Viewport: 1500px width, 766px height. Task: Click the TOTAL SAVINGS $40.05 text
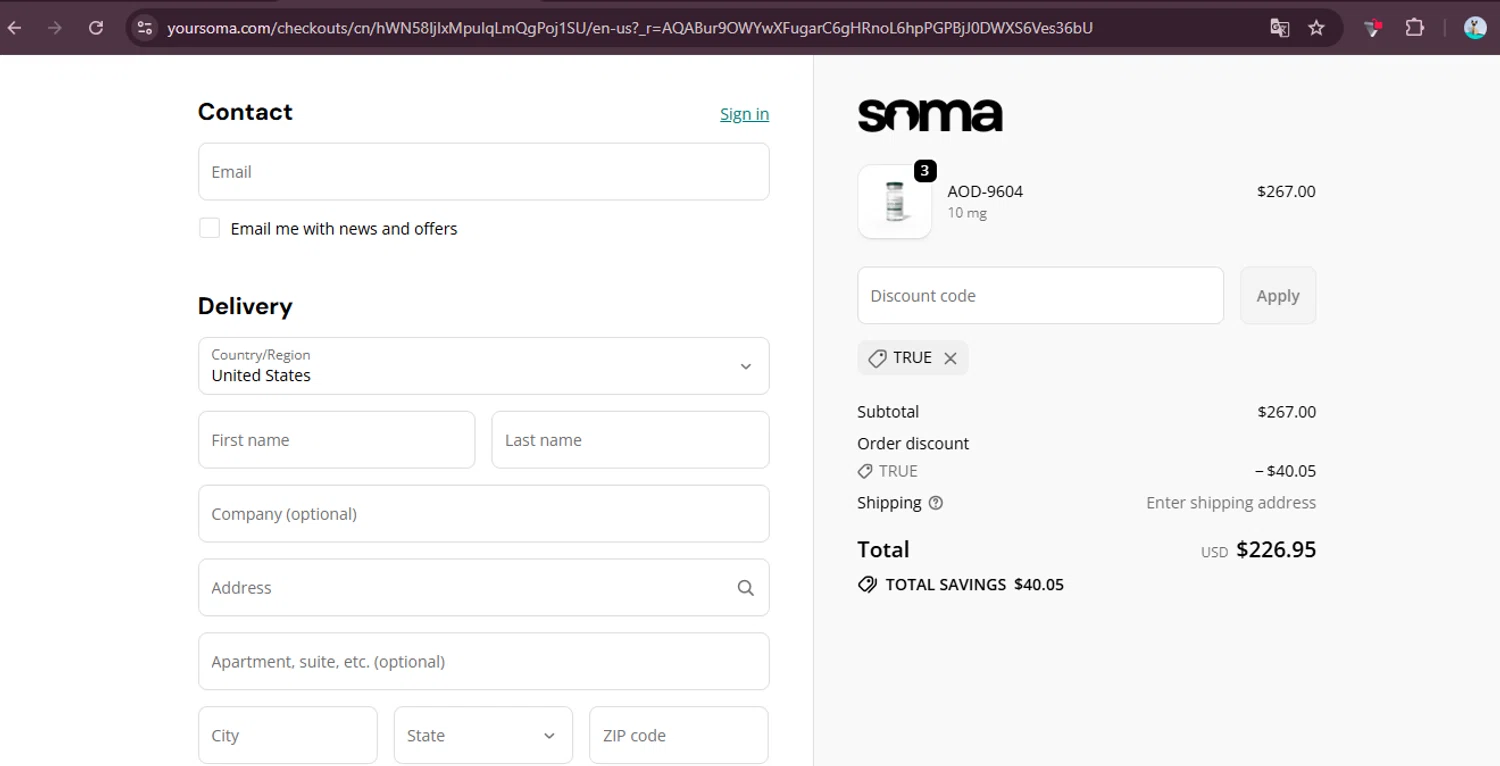point(974,585)
